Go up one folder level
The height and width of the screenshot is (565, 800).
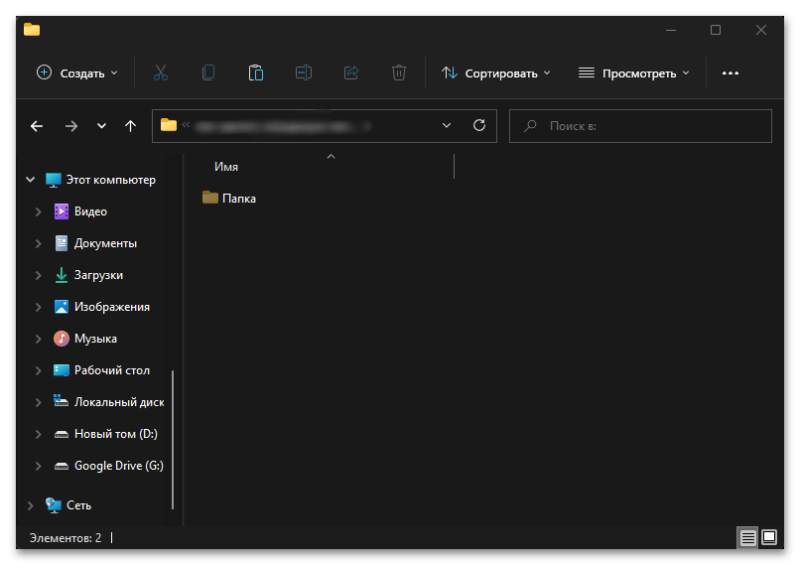coord(130,126)
